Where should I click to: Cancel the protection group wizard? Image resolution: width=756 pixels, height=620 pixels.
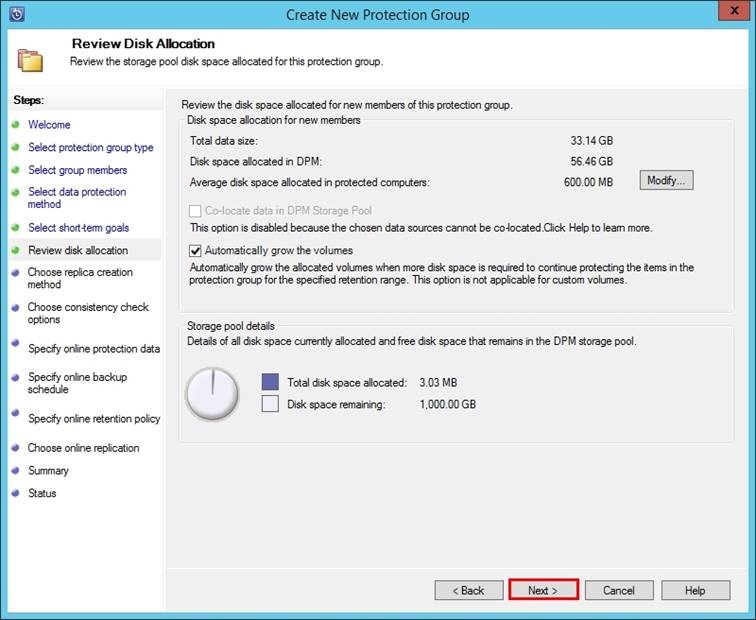[619, 590]
